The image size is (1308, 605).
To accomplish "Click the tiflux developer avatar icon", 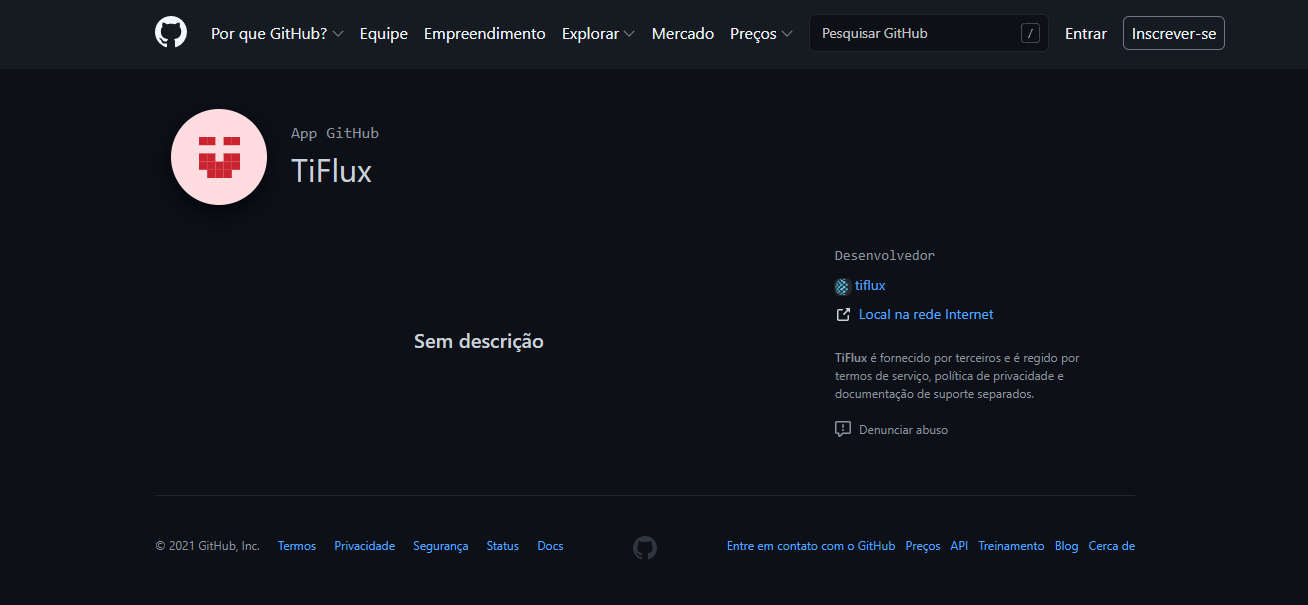I will (x=842, y=286).
